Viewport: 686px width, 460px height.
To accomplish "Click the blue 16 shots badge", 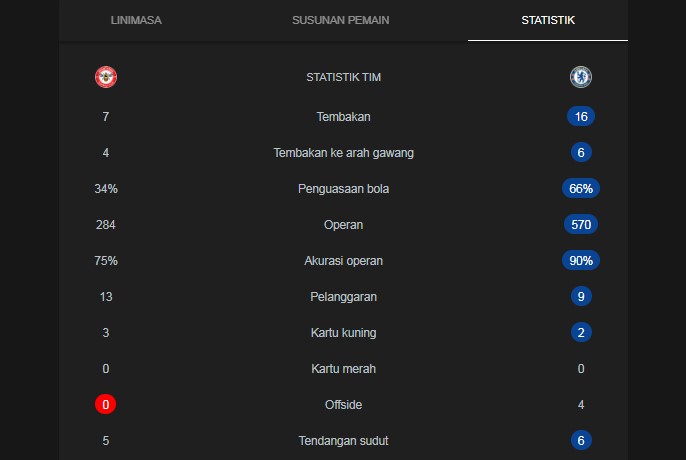I will pyautogui.click(x=581, y=116).
